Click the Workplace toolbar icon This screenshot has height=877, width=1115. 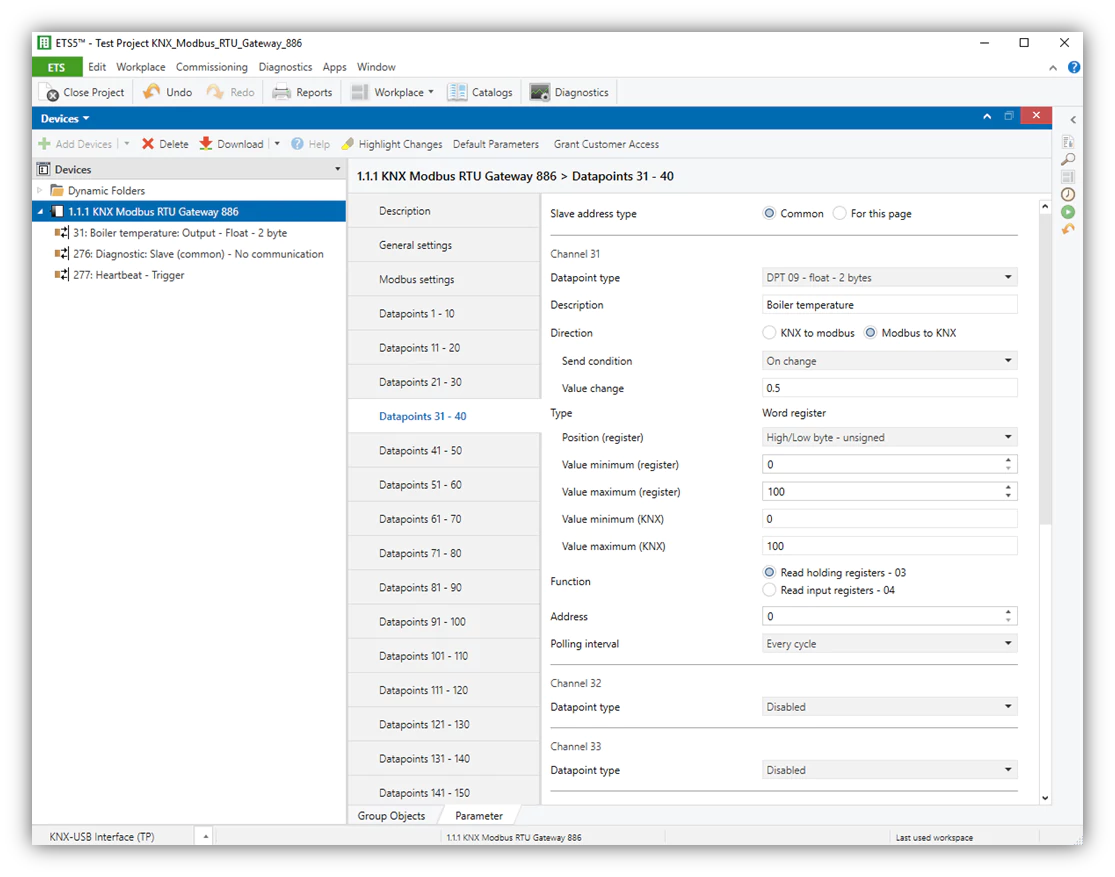point(360,92)
